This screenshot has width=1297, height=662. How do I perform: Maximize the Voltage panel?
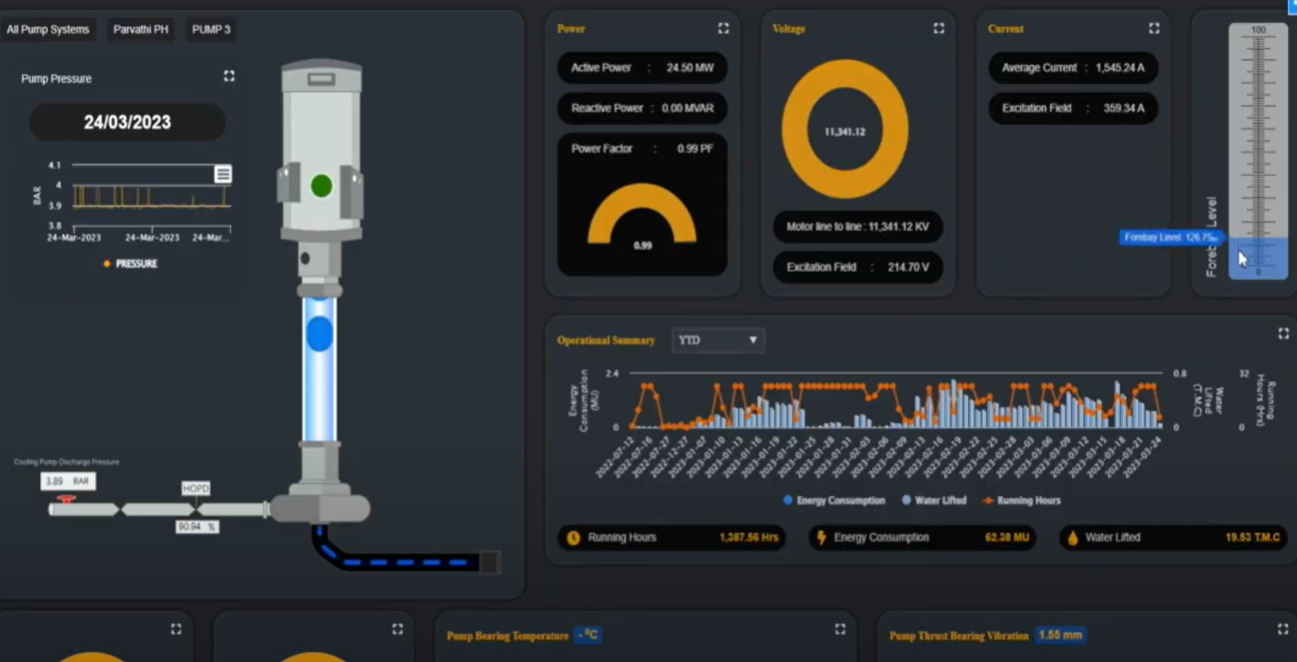point(938,28)
